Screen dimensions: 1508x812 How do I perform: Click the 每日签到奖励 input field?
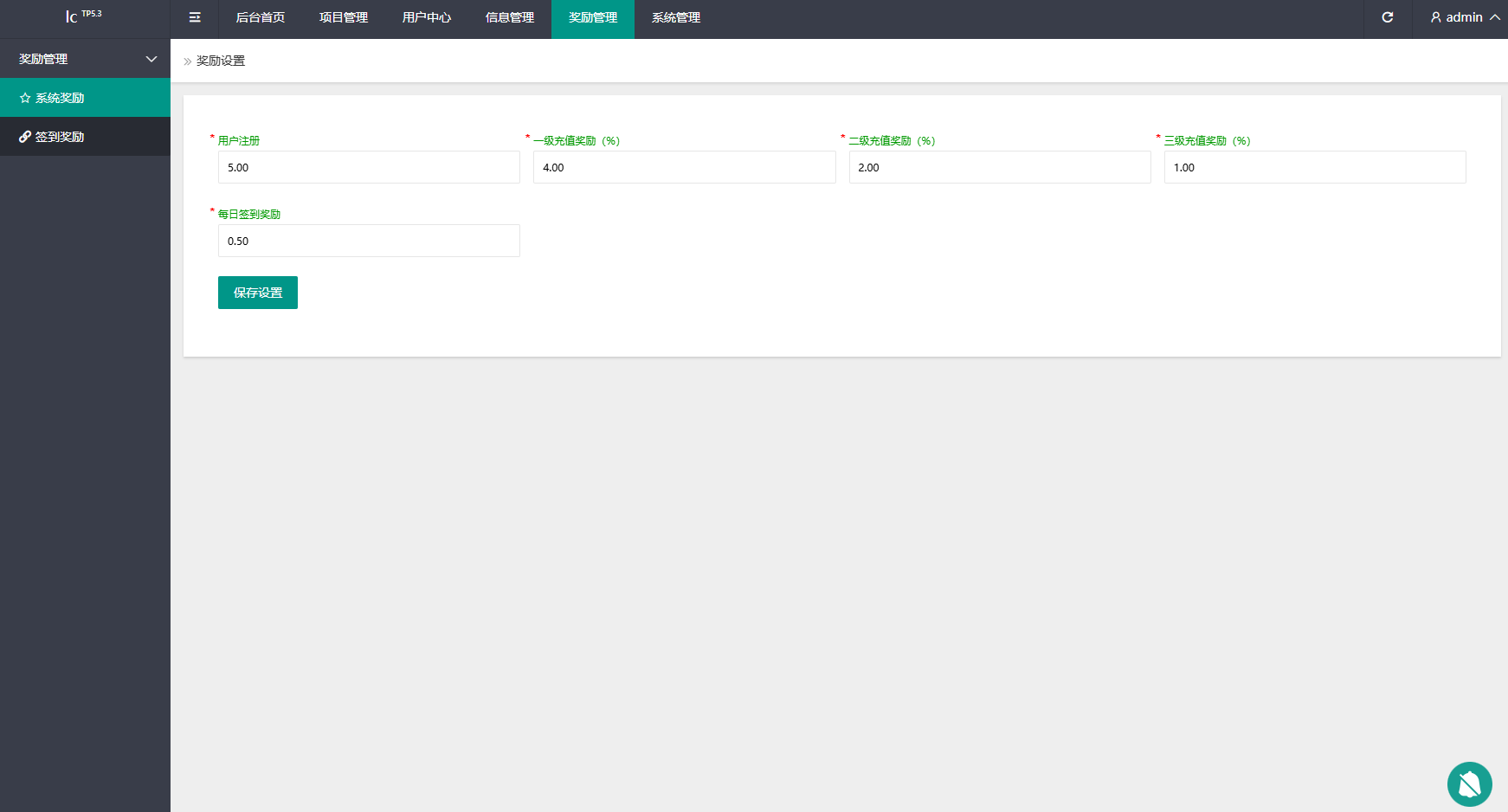pyautogui.click(x=369, y=241)
